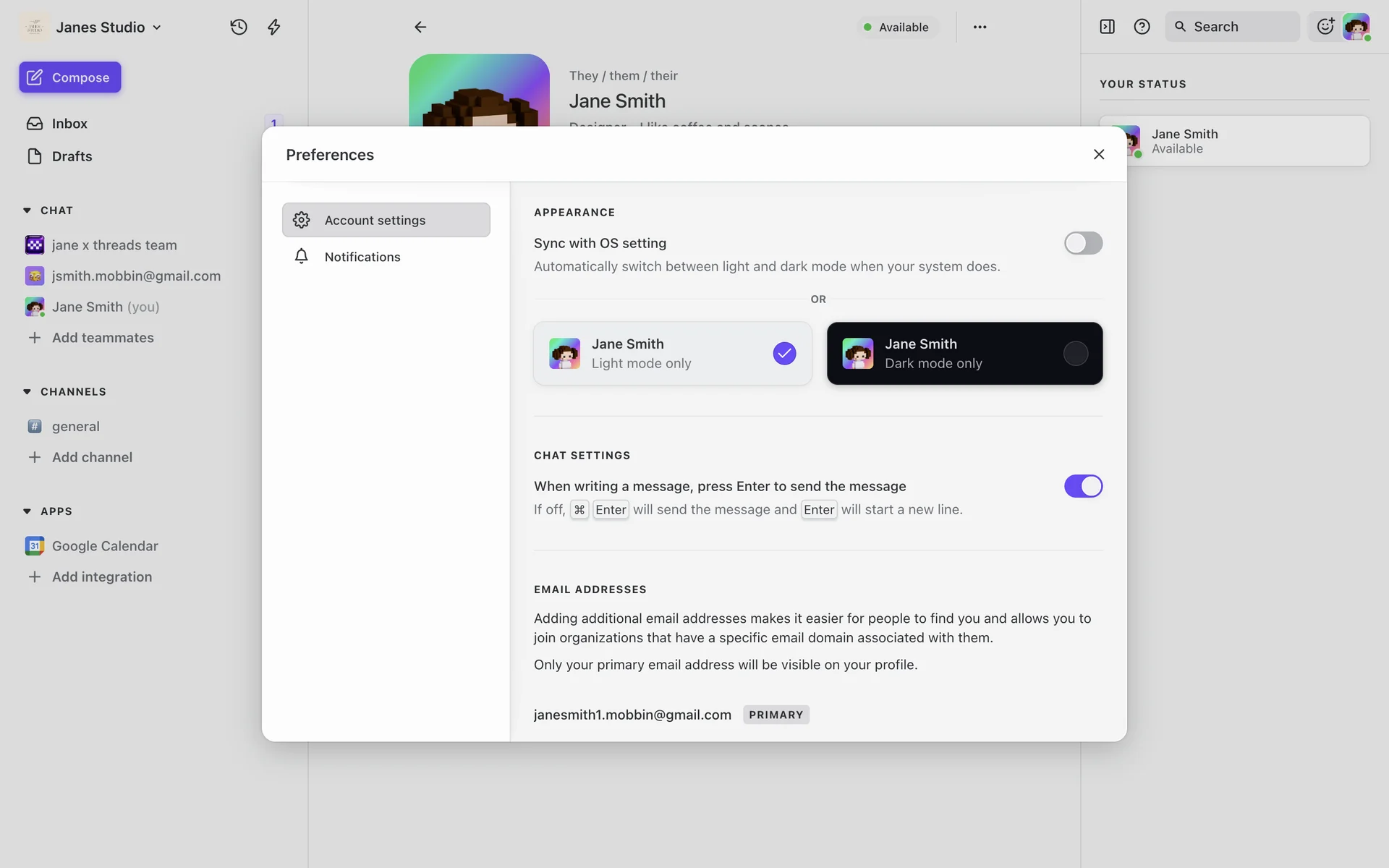Open the help question mark icon

coord(1142,27)
